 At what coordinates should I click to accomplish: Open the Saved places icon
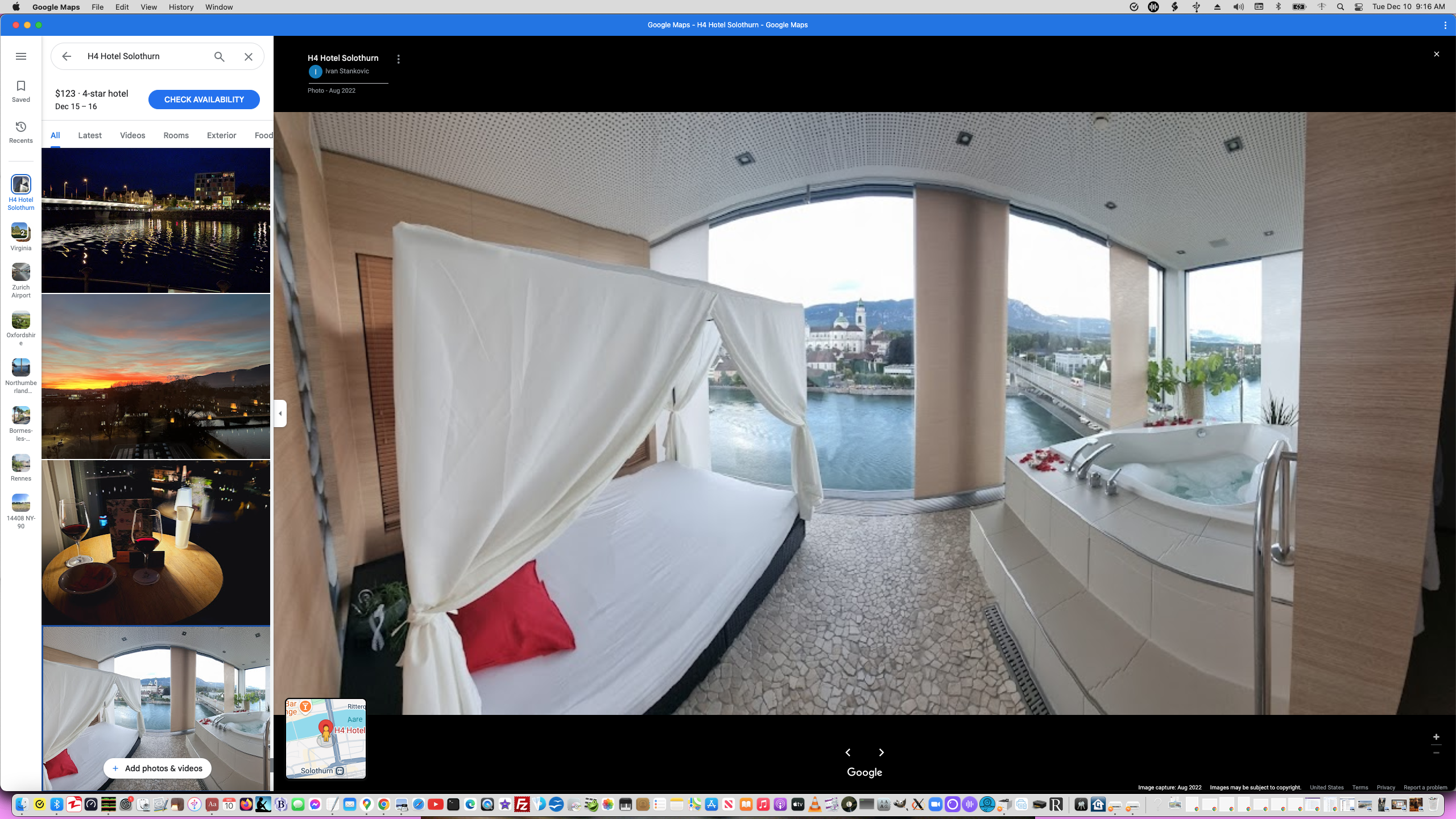21,91
